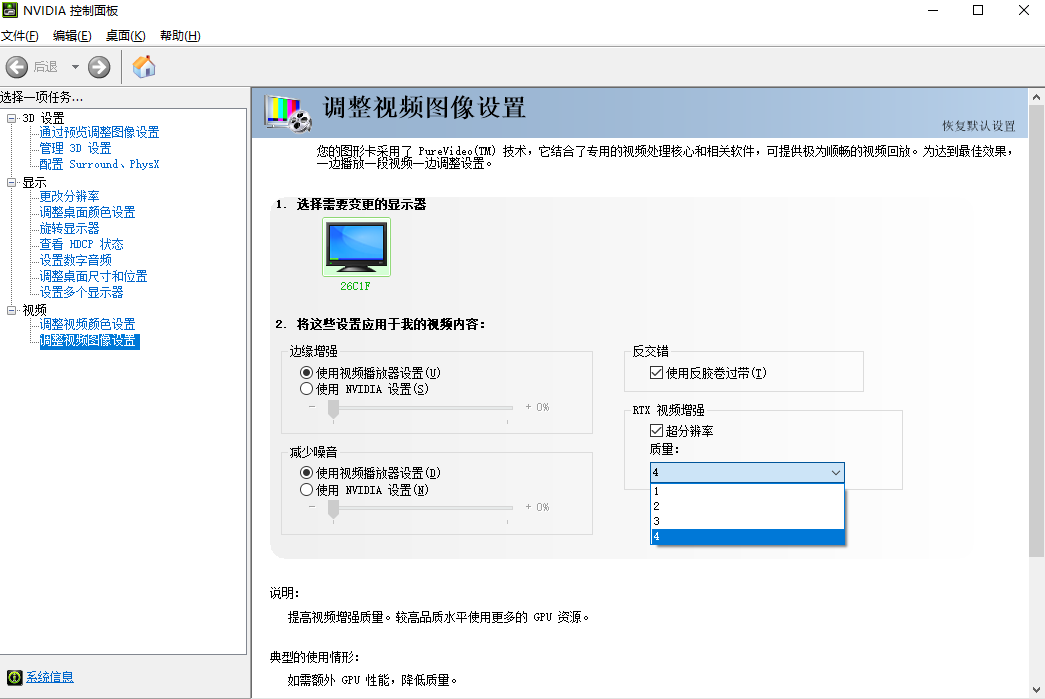
Task: Click the 提高视频增强质量 description text
Action: [x=439, y=618]
